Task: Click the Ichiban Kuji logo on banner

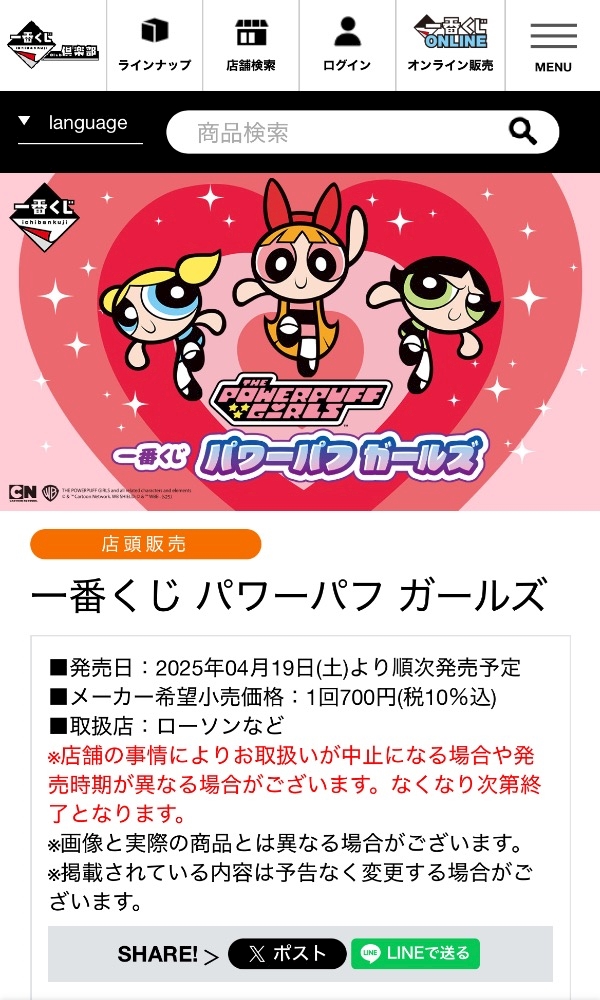Action: pyautogui.click(x=44, y=217)
